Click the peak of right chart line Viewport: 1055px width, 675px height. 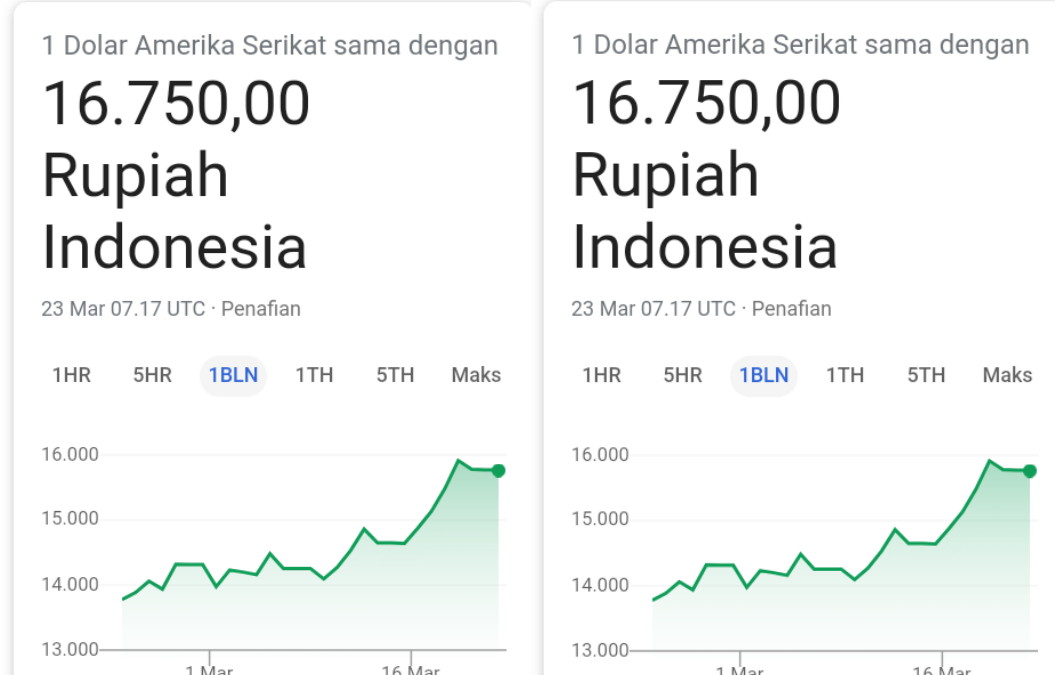[x=989, y=460]
